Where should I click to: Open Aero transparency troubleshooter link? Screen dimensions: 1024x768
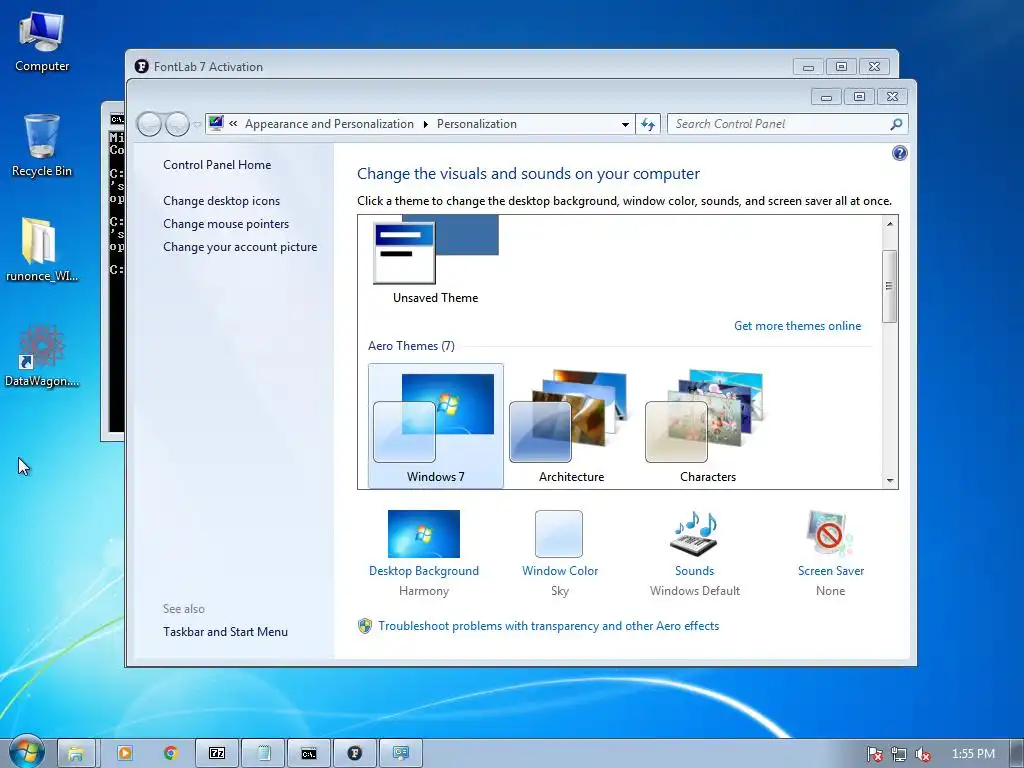coord(549,626)
